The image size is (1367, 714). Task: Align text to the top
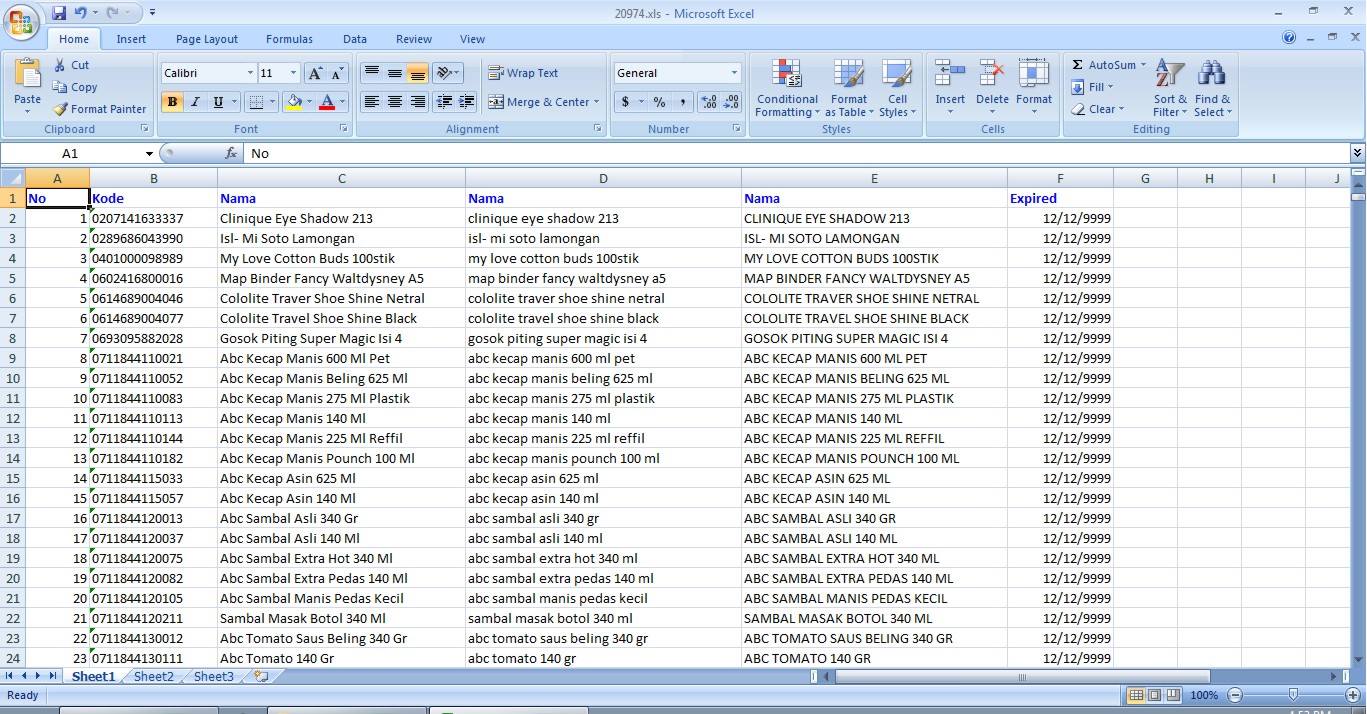(x=371, y=73)
